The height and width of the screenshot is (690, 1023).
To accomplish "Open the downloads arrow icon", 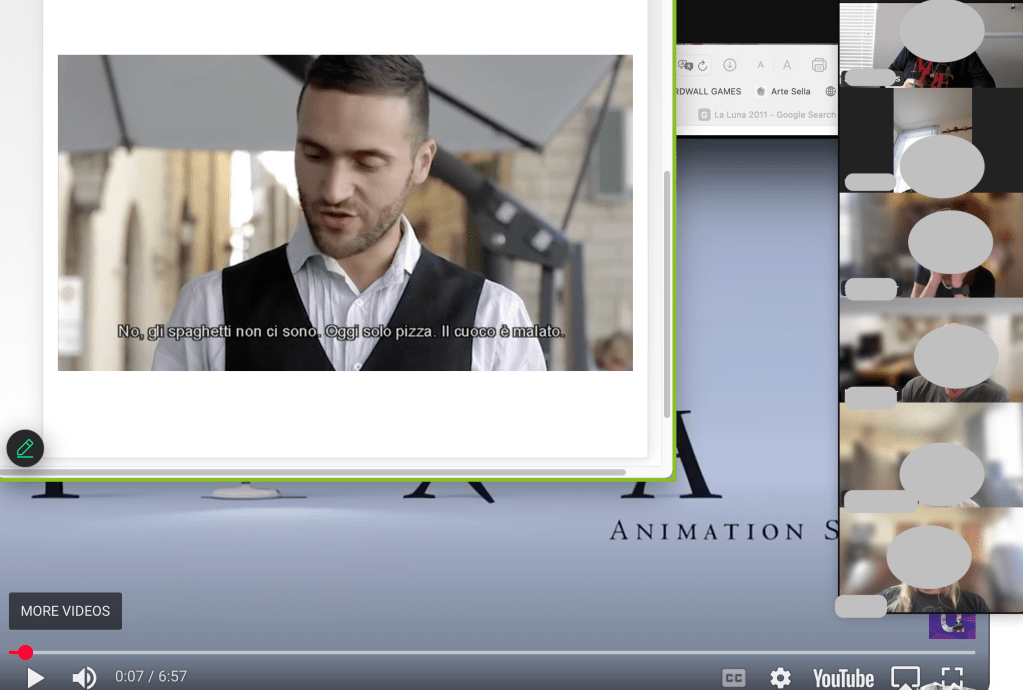I will point(730,65).
